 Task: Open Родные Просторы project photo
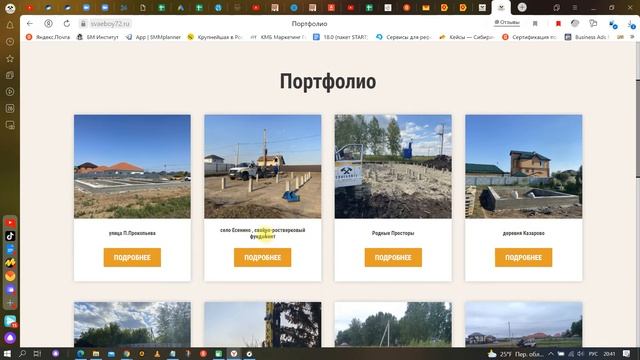click(393, 167)
